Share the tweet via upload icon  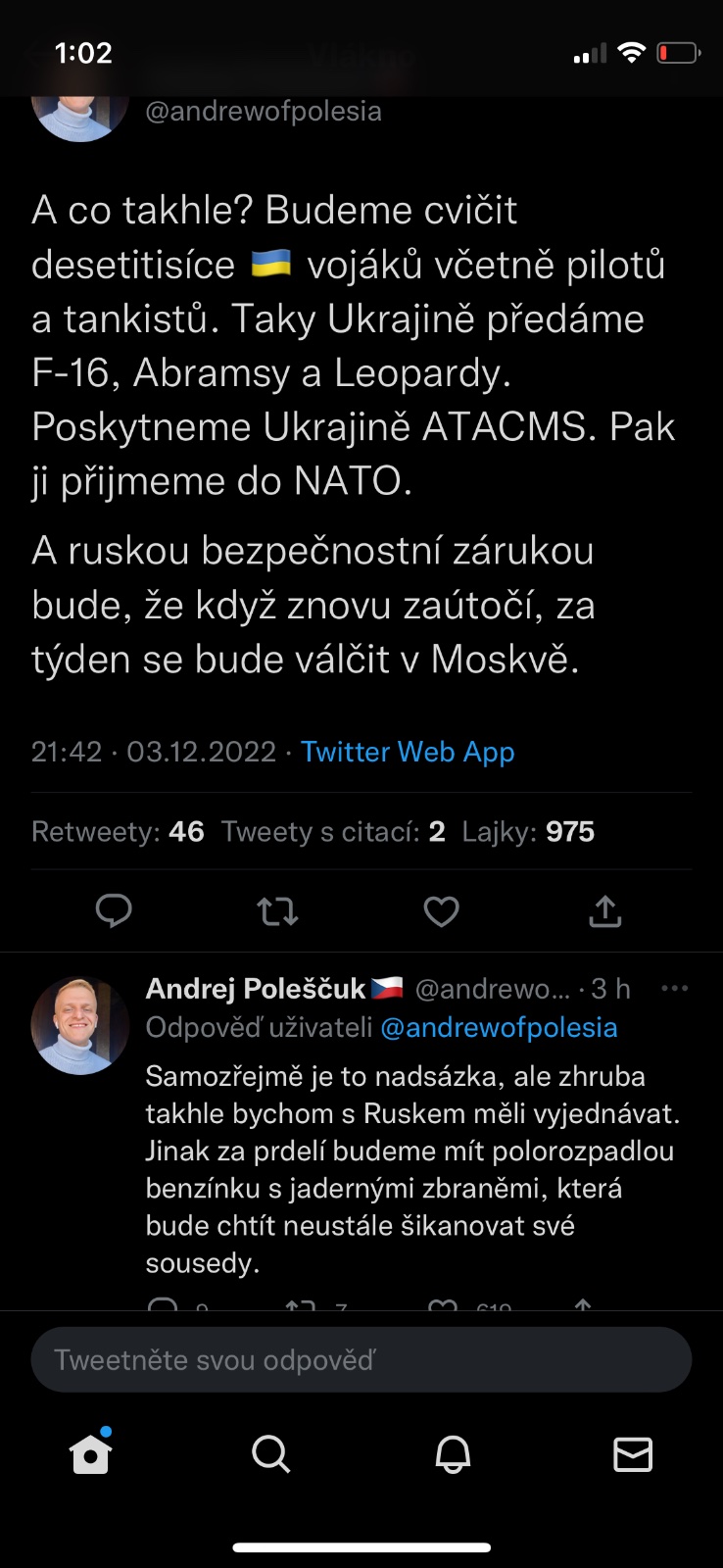click(x=605, y=911)
